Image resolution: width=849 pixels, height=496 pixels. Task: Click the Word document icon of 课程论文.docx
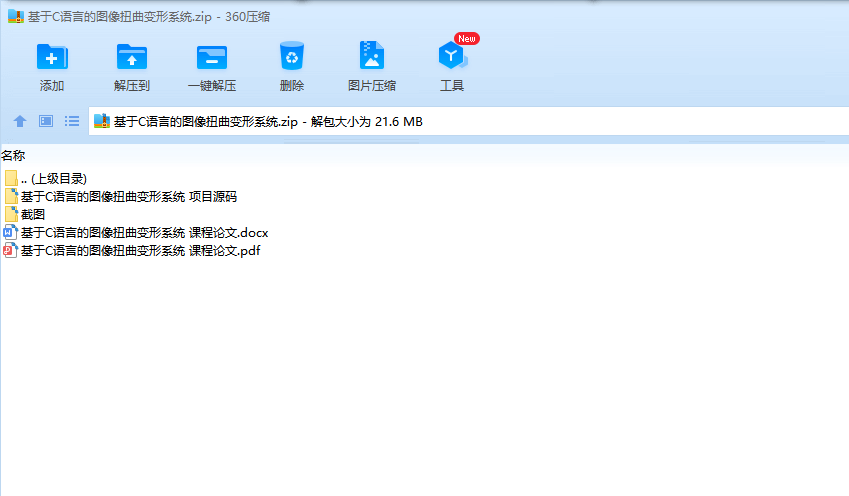(x=10, y=233)
